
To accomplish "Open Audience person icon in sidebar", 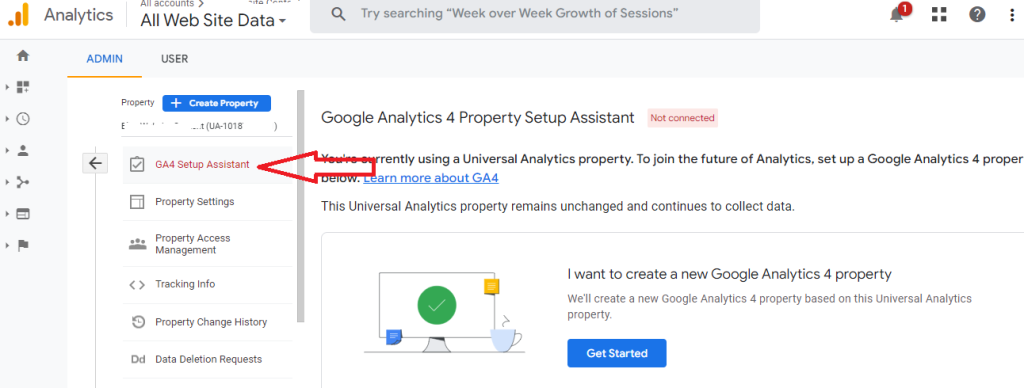I will tap(23, 151).
